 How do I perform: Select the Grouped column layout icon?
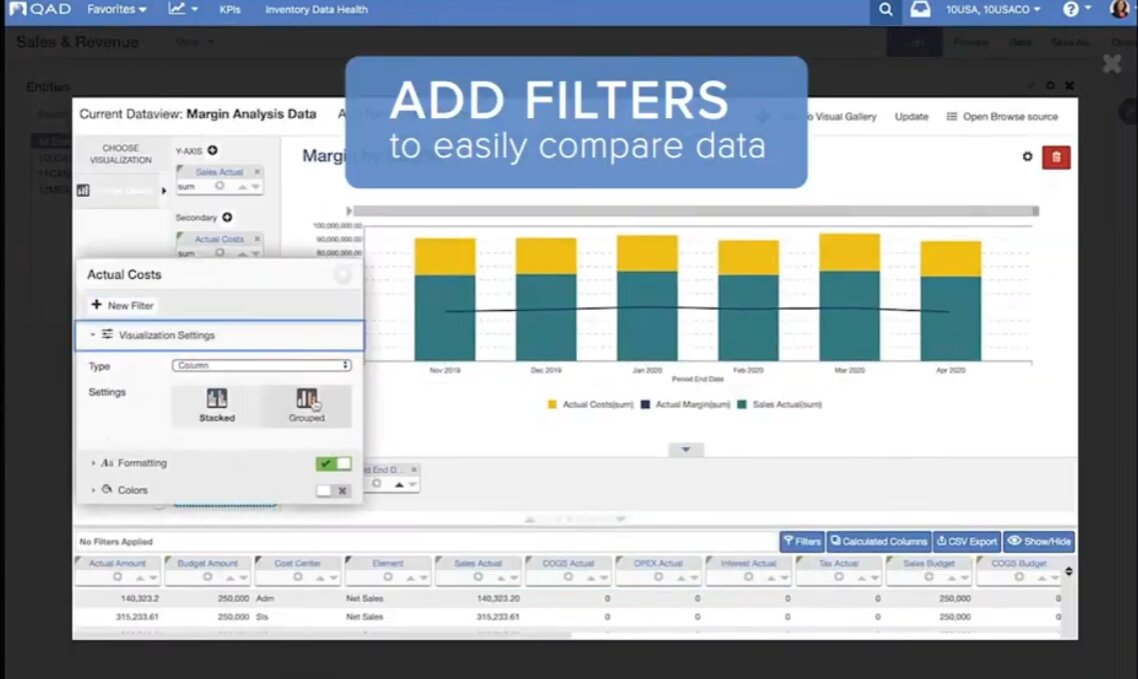307,399
